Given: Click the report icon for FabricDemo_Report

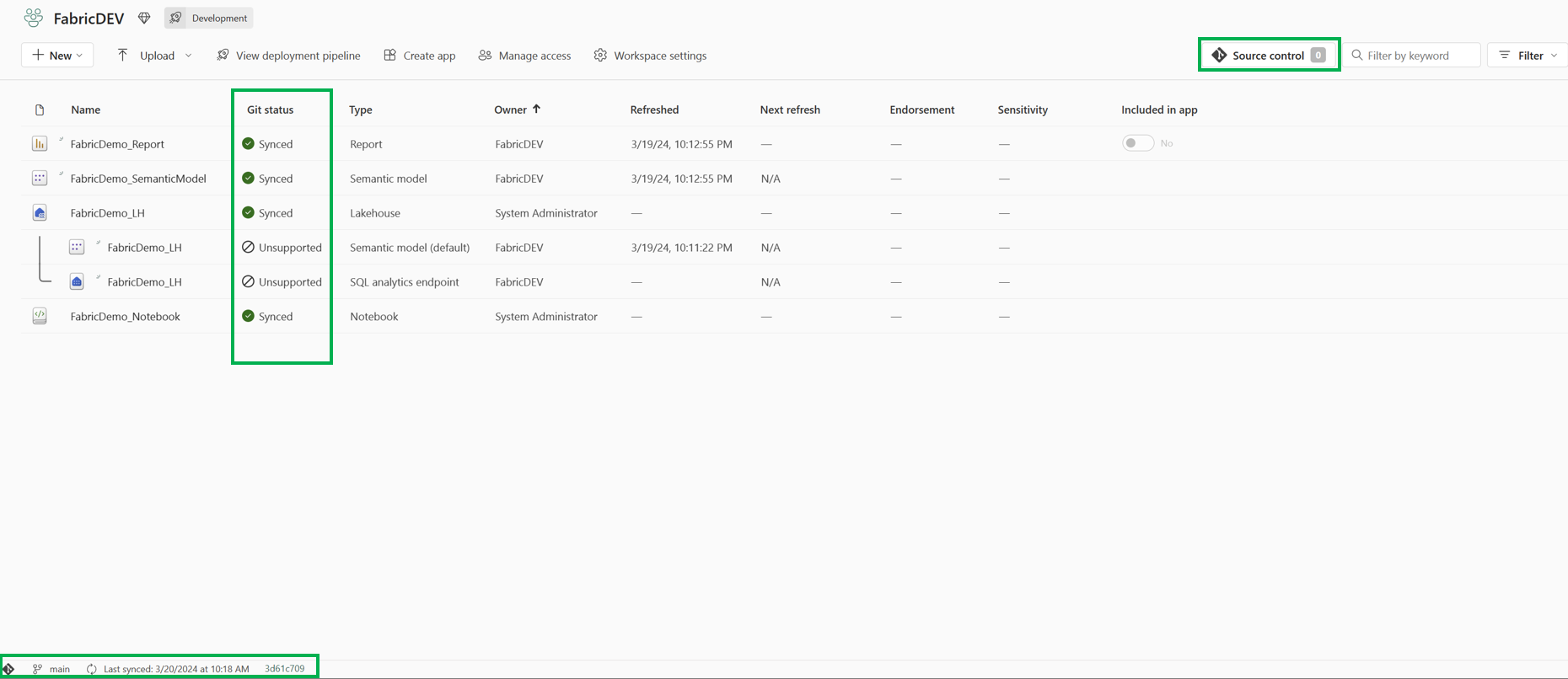Looking at the screenshot, I should coord(40,144).
